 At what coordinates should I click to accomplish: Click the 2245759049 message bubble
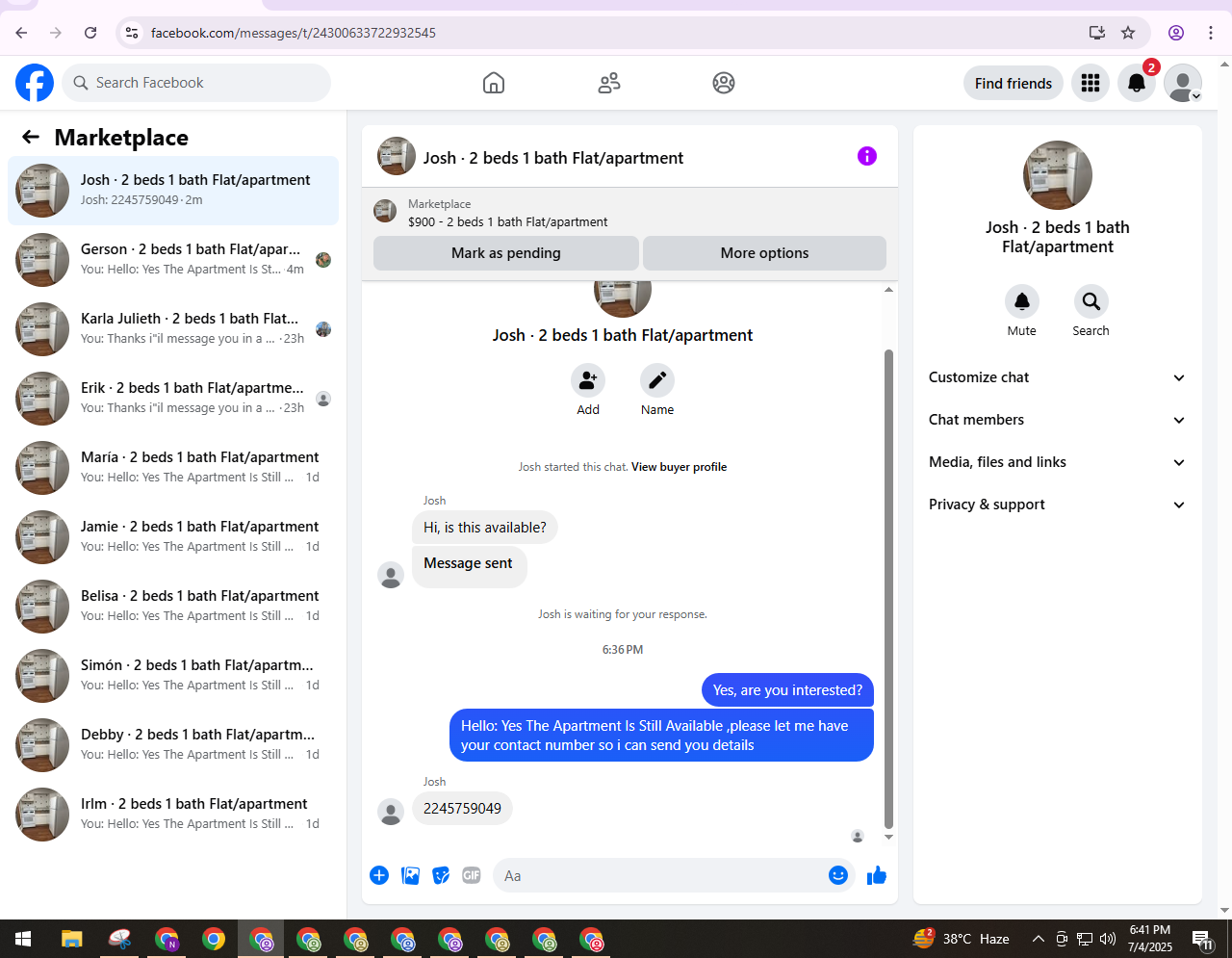click(462, 809)
